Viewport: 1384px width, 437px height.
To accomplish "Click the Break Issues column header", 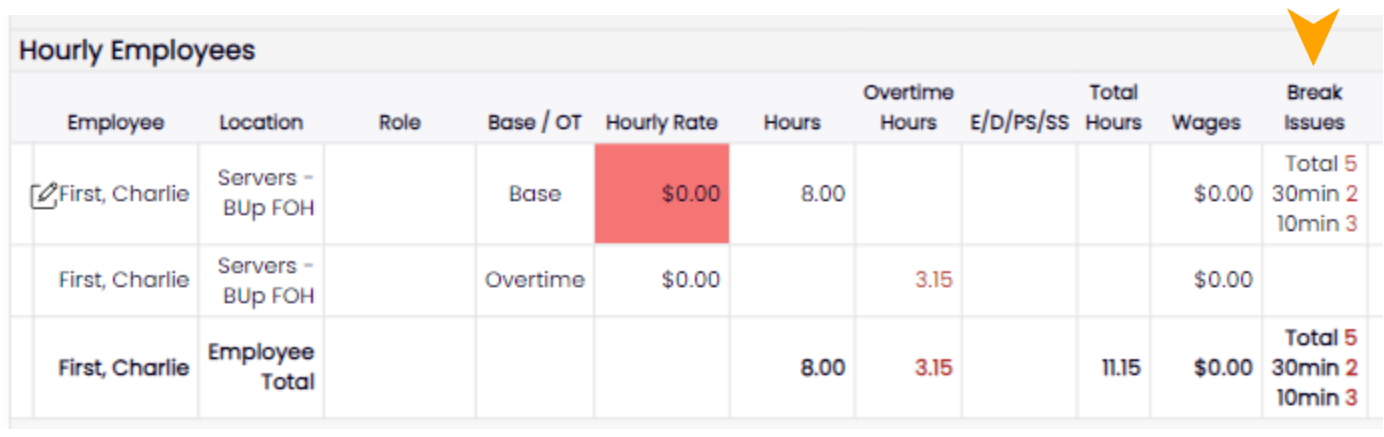I will tap(1315, 108).
